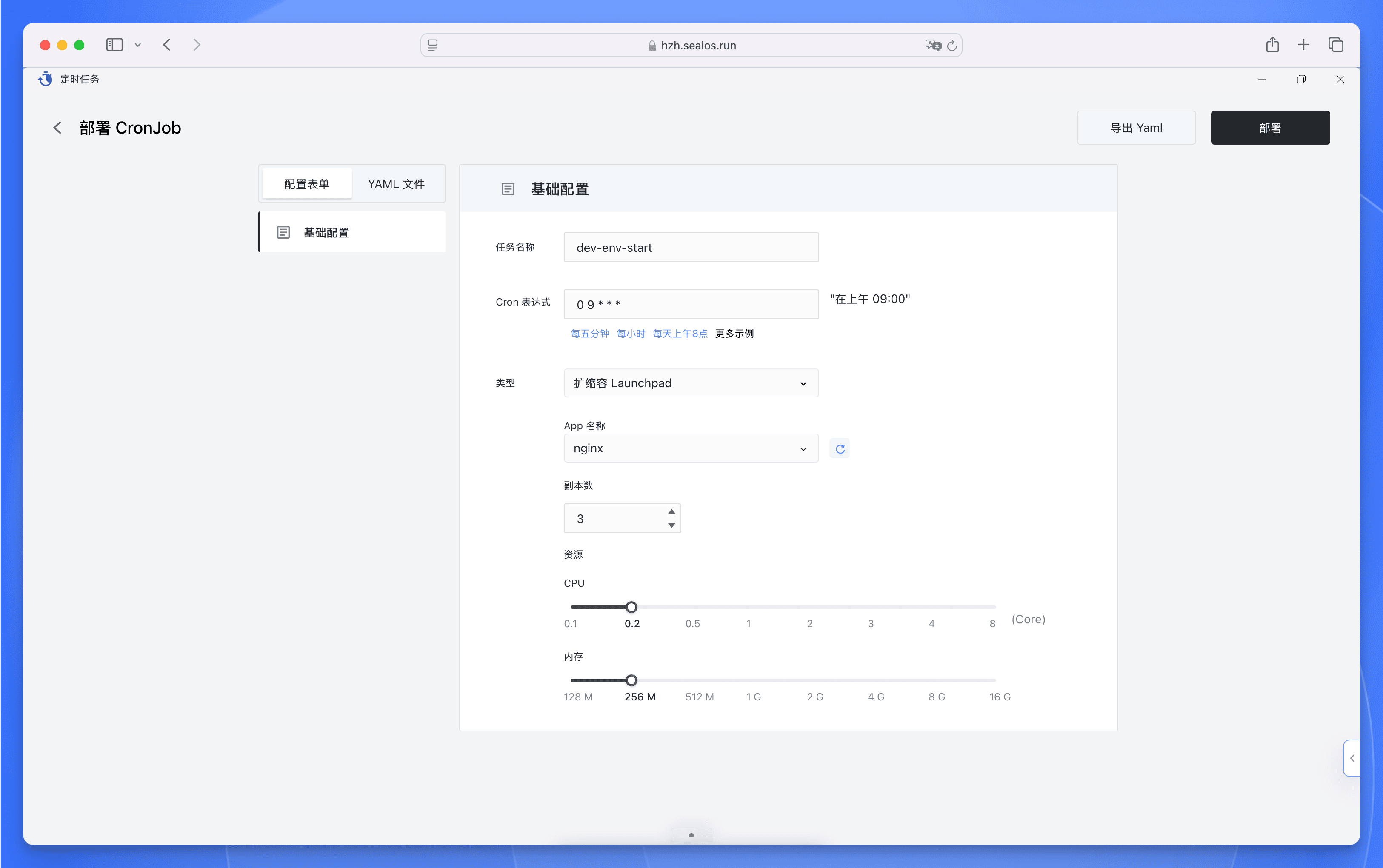Click the CPU slider handle
Screen dimensions: 1383x868
[x=631, y=607]
